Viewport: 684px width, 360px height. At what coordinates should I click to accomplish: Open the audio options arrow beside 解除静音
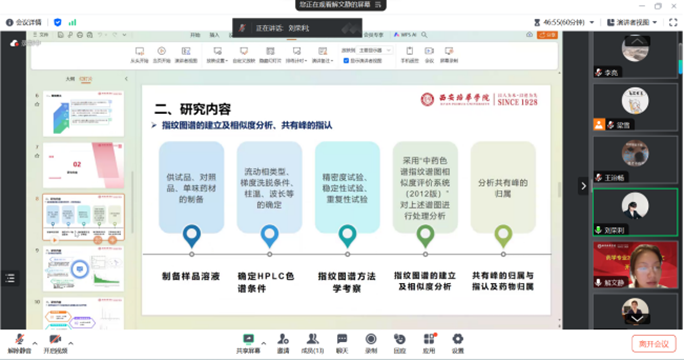pyautogui.click(x=35, y=343)
